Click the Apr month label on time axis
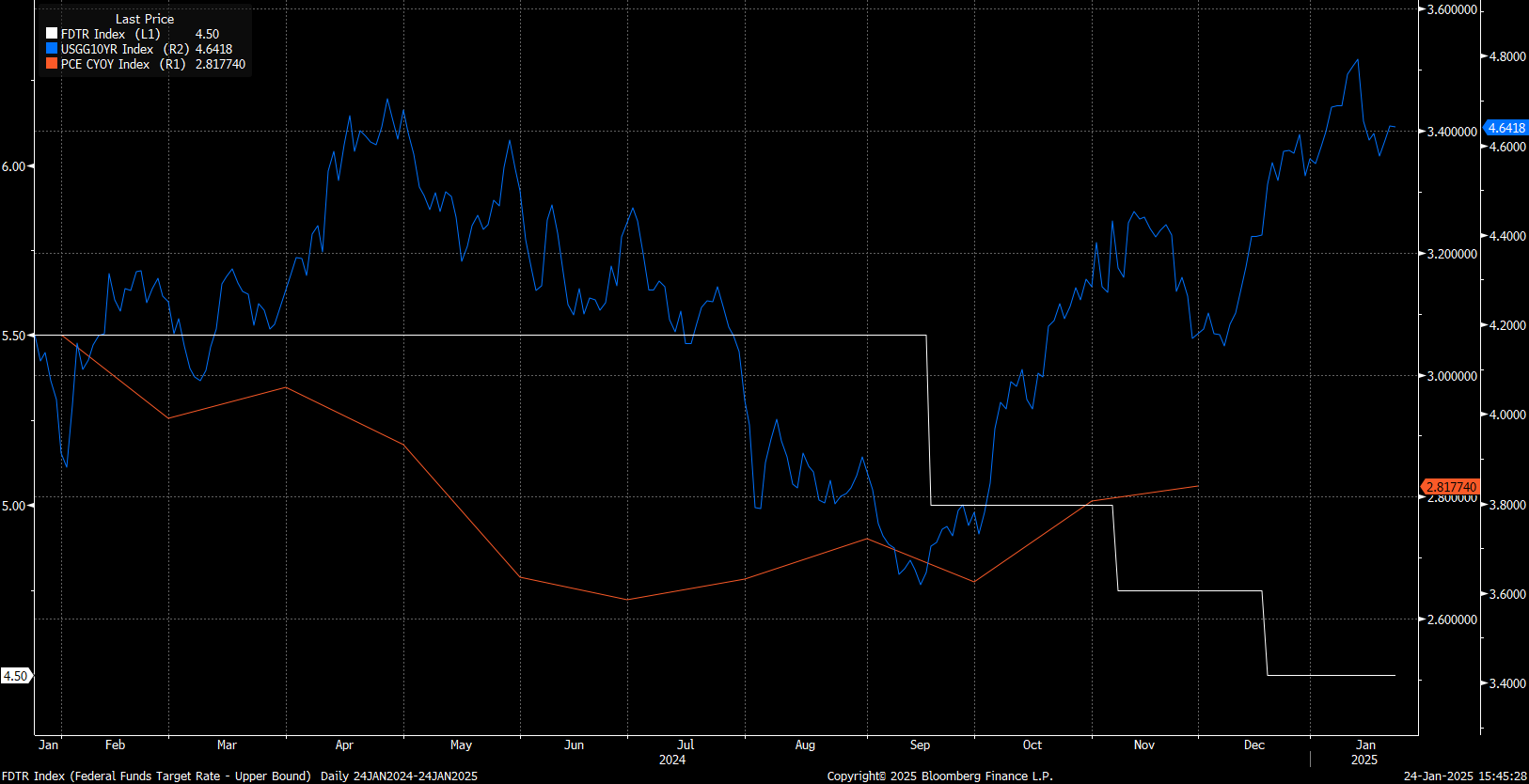 click(x=344, y=745)
